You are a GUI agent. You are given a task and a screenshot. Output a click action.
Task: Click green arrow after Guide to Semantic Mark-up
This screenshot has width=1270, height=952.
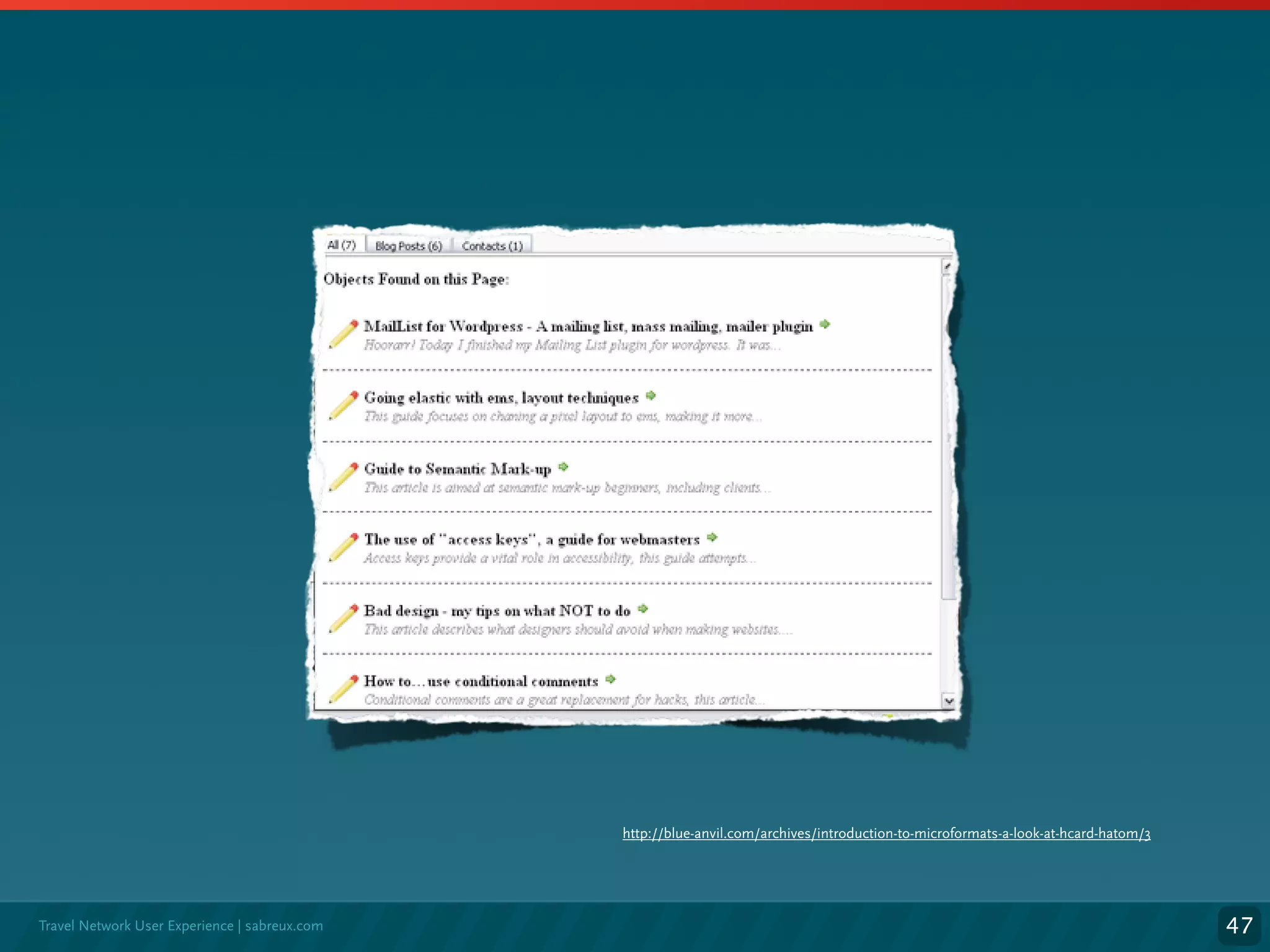click(x=563, y=467)
